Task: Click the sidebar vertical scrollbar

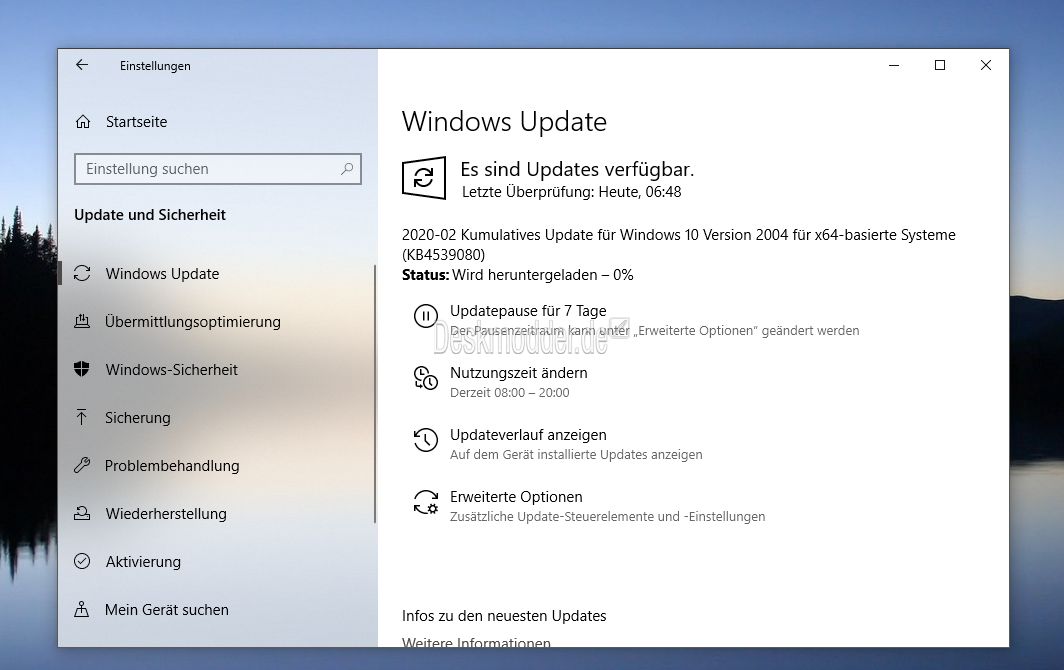Action: tap(375, 394)
